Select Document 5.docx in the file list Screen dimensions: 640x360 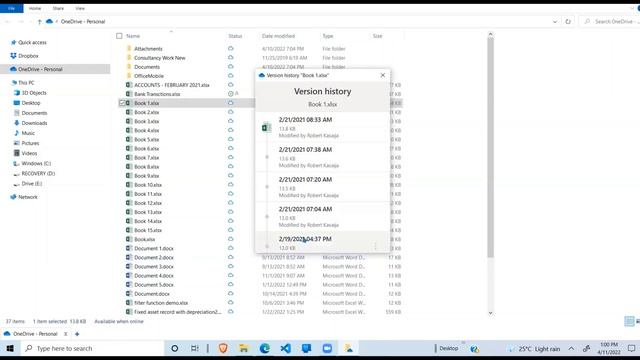(153, 284)
